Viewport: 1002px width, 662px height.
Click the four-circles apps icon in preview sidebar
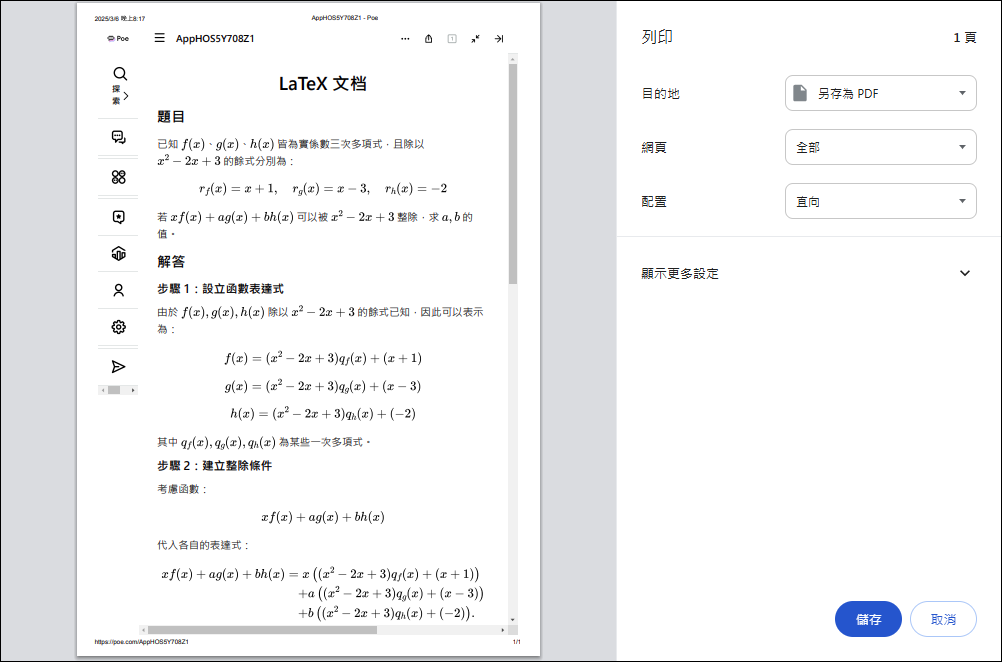[x=118, y=177]
